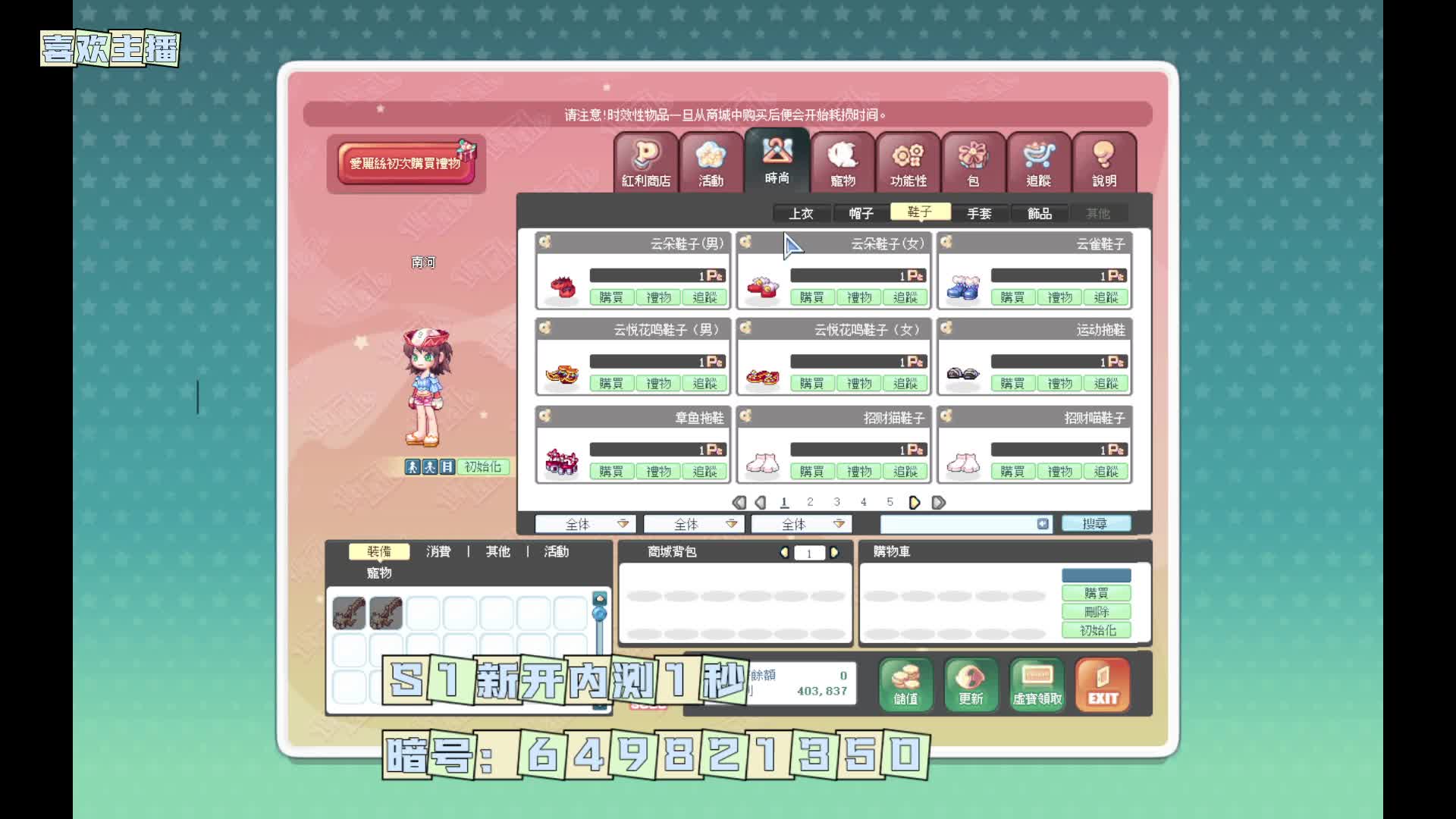The width and height of the screenshot is (1456, 819).
Task: Switch to the 帽子 sub-tab
Action: 861,214
